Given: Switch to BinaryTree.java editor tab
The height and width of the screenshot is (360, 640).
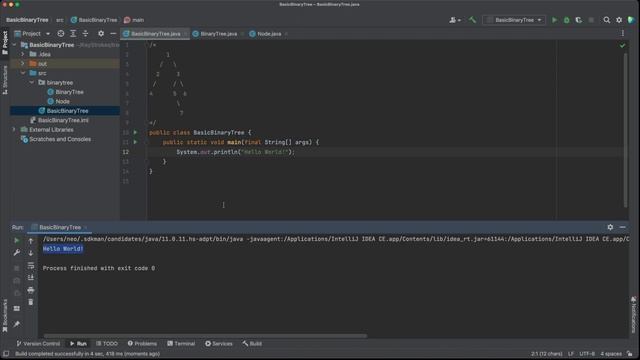Looking at the screenshot, I should tap(218, 34).
